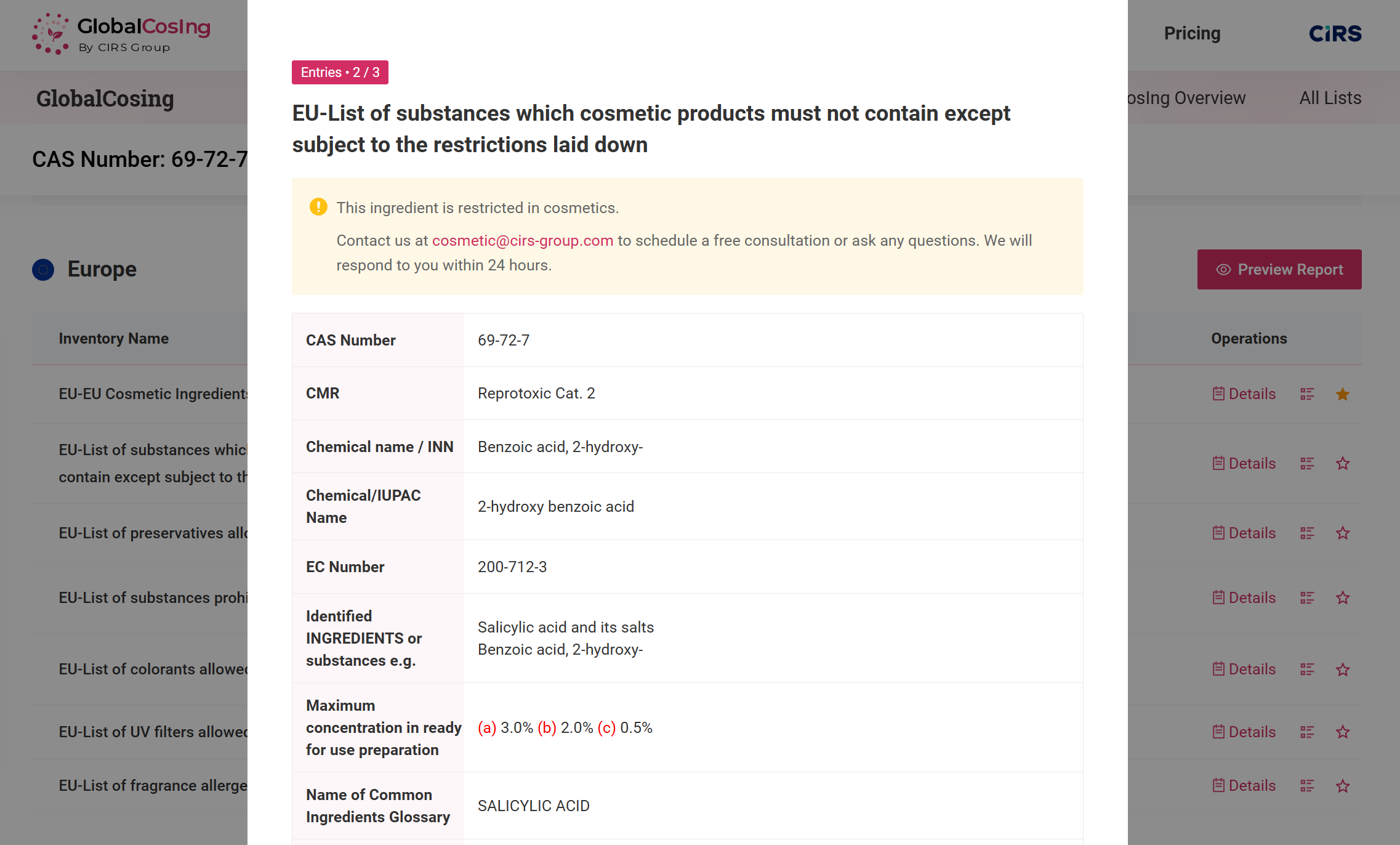Star the EU-List of preservatives row
This screenshot has width=1400, height=845.
click(1343, 533)
